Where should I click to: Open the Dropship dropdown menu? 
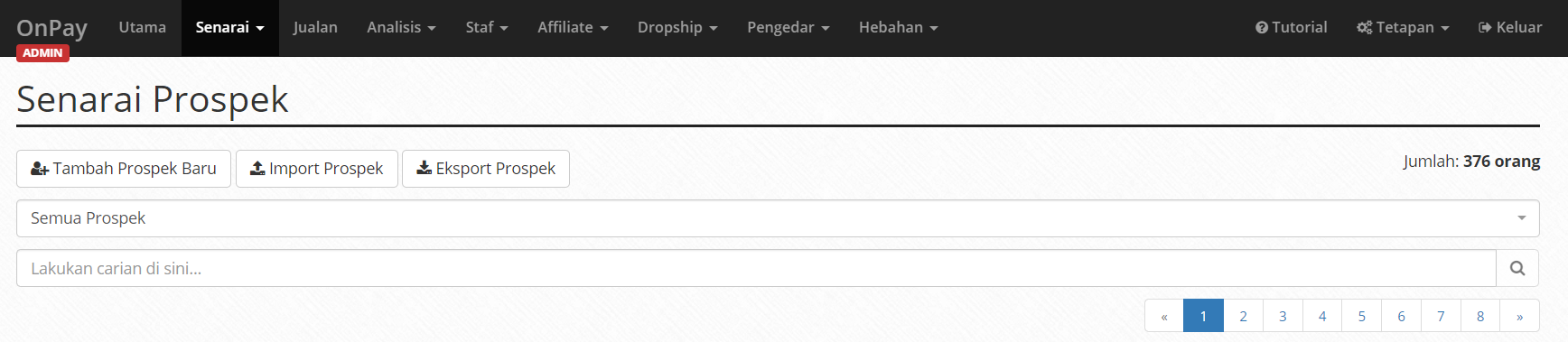pos(677,28)
